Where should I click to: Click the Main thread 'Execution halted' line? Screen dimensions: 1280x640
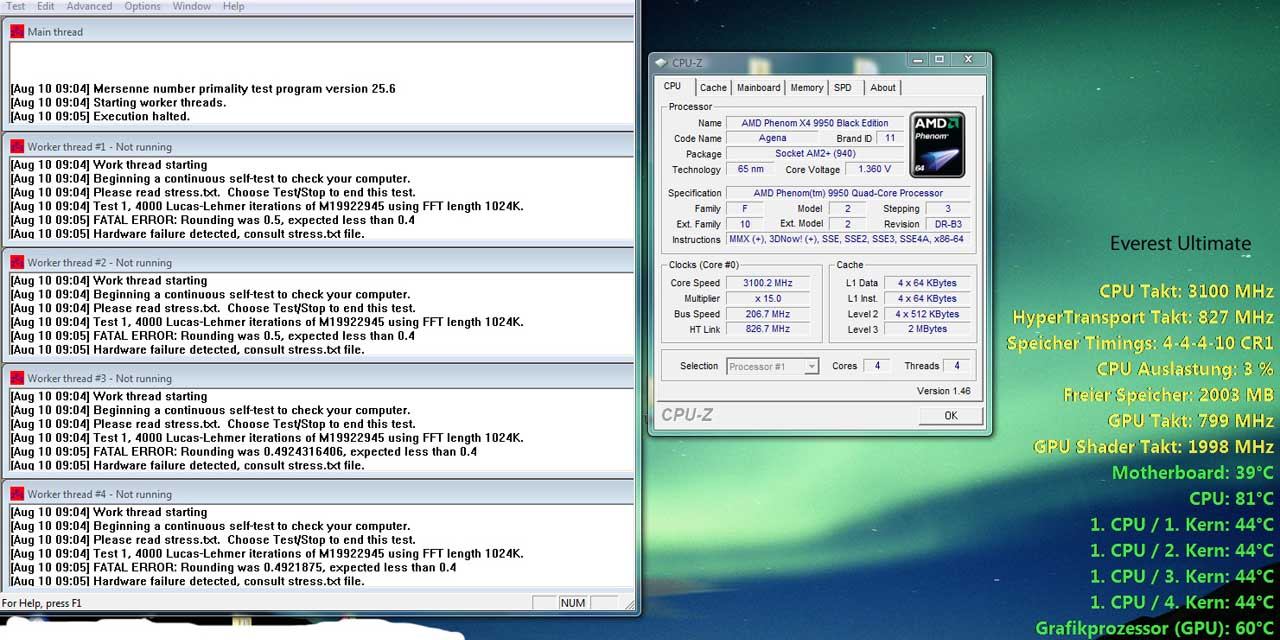coord(99,116)
